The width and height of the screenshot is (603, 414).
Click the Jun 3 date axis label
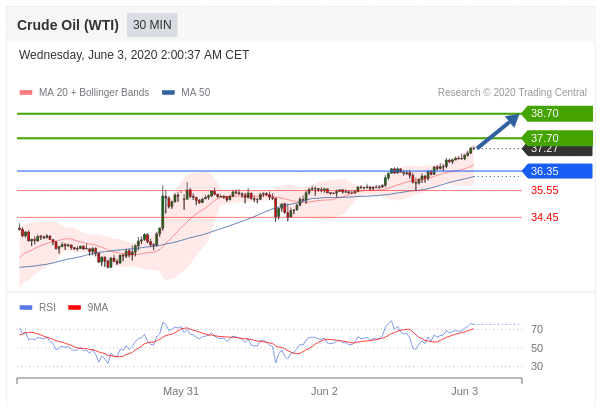pos(464,391)
